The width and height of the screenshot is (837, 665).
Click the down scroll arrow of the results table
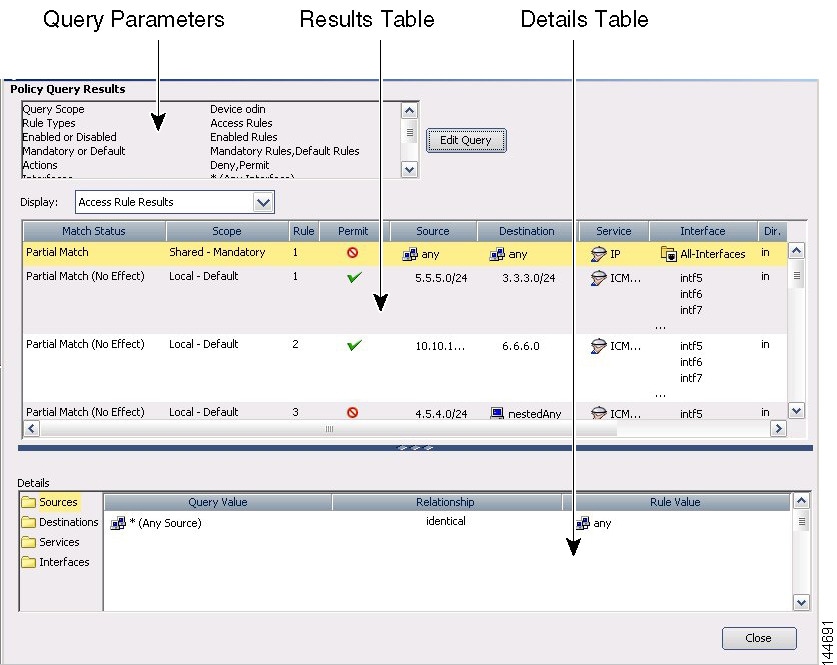tap(796, 410)
